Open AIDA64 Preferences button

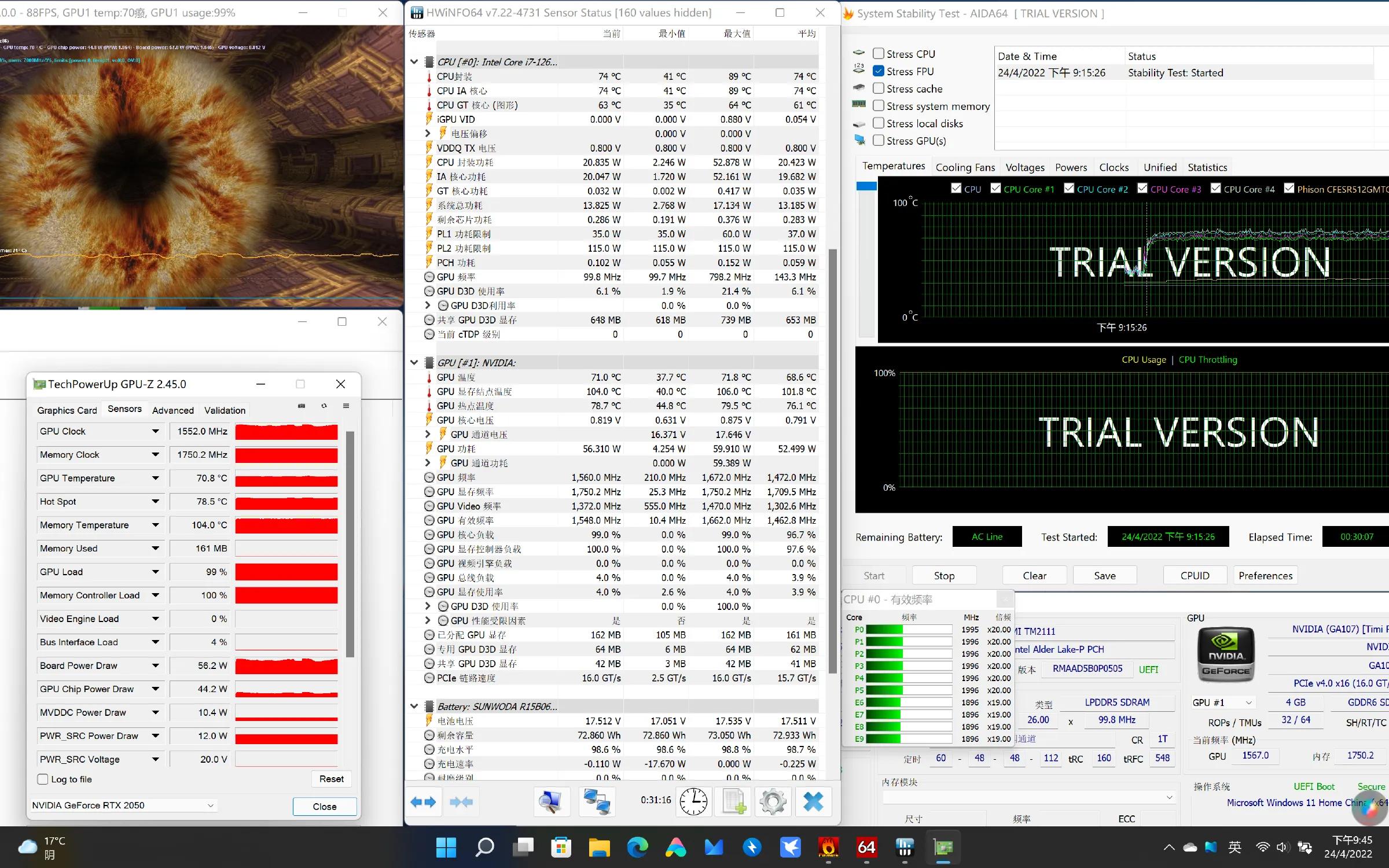click(1265, 576)
